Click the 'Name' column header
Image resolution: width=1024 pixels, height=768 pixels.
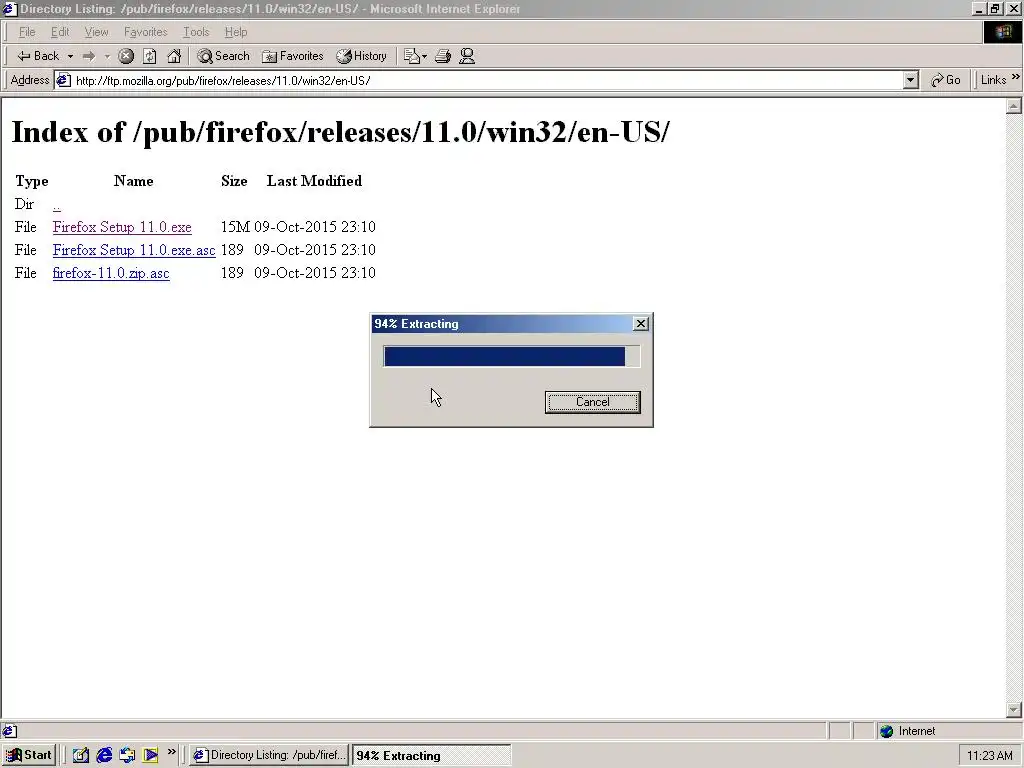[134, 181]
